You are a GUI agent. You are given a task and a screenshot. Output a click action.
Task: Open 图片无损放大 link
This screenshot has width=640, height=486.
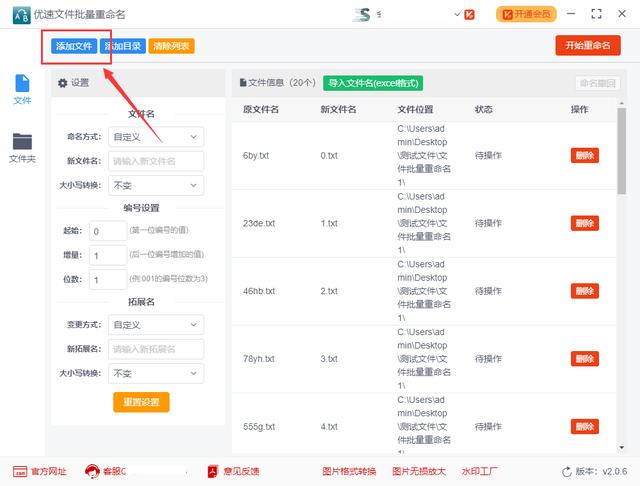[418, 471]
